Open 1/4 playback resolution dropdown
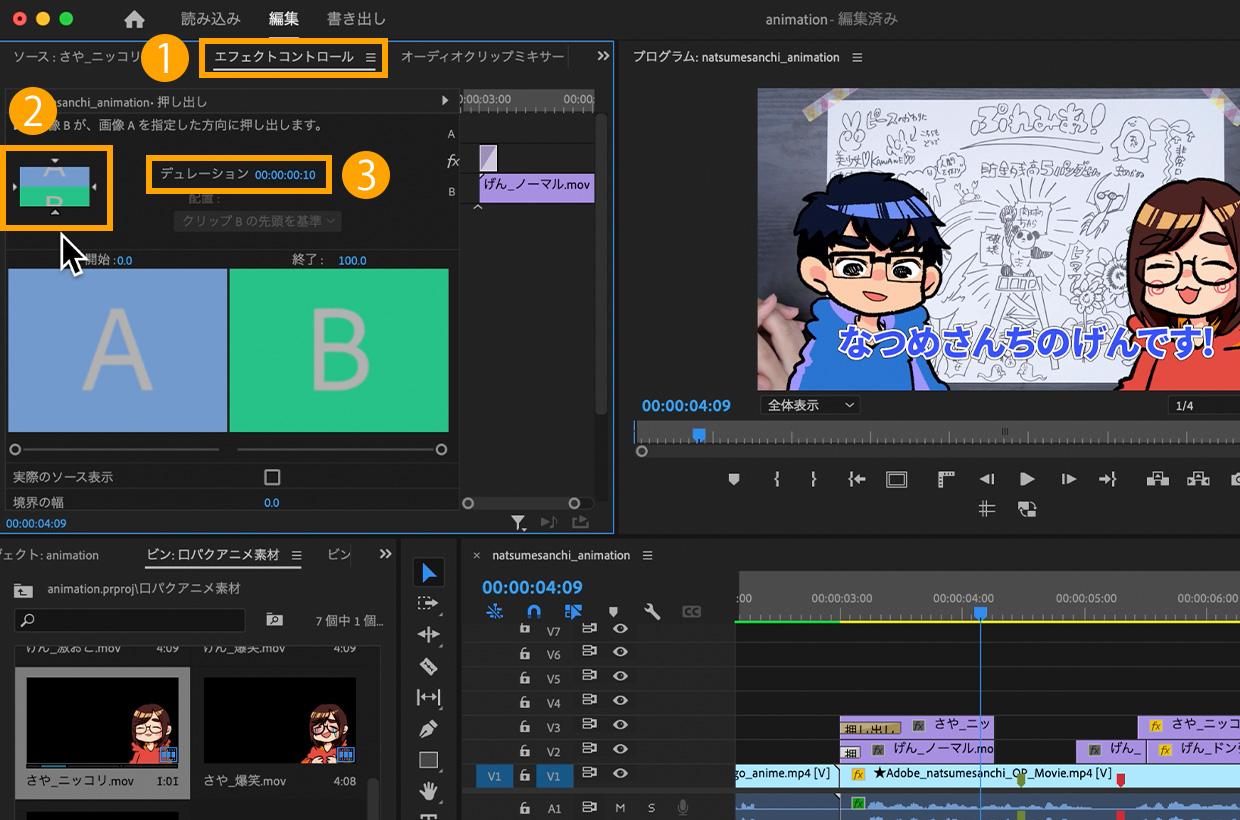 pos(1203,405)
